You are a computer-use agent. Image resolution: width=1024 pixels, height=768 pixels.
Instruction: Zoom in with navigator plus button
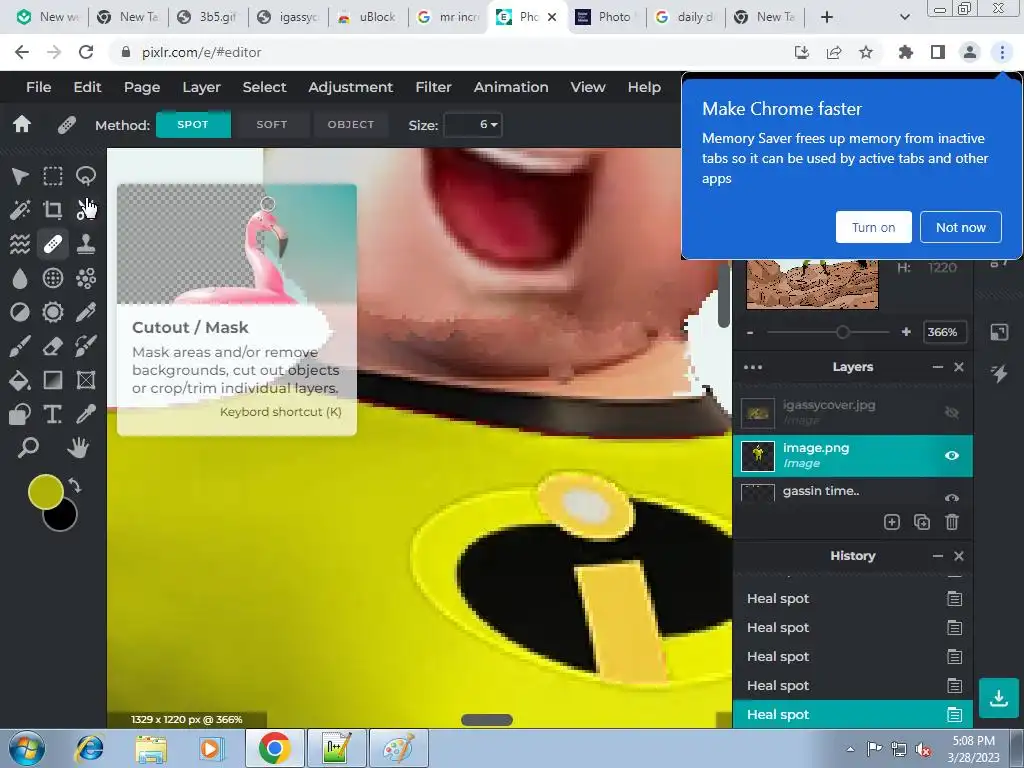point(906,332)
